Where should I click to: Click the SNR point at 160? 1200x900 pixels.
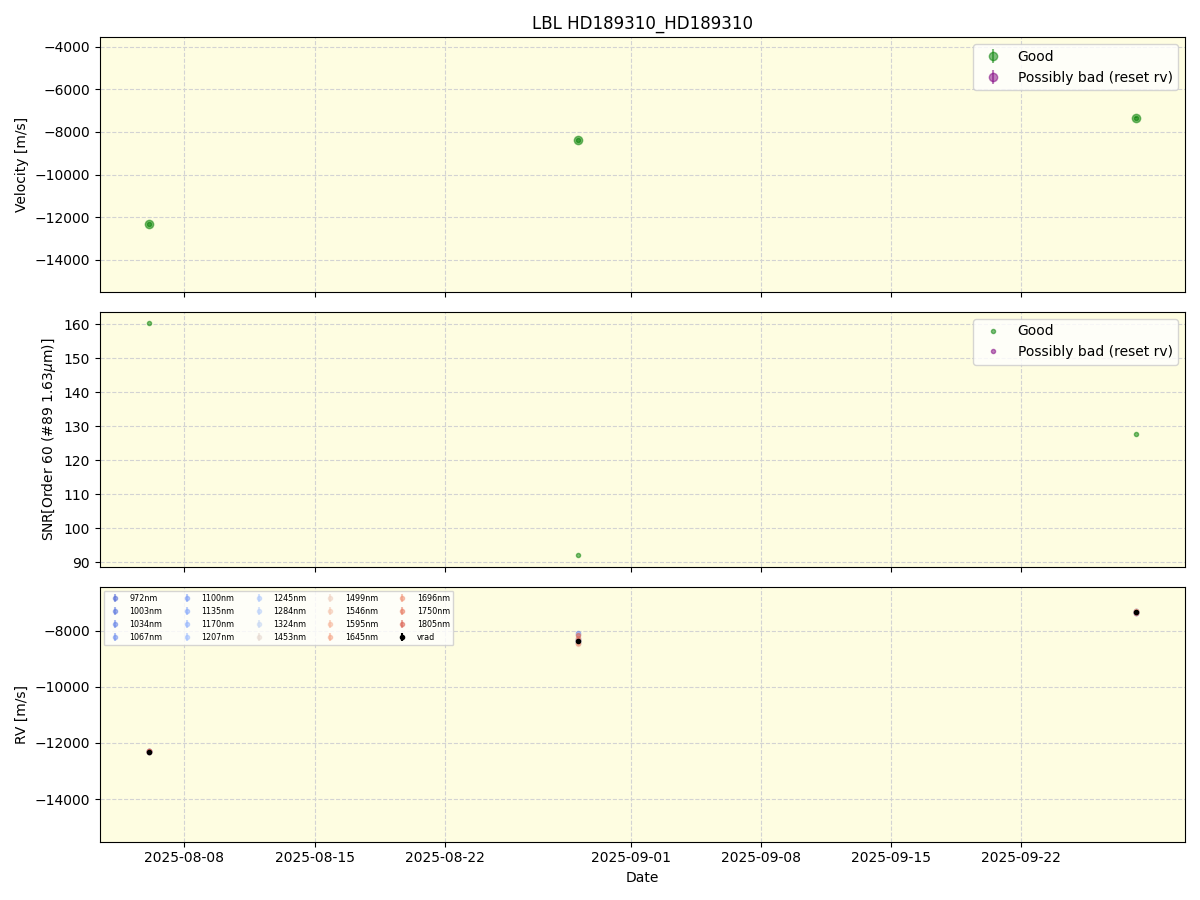[x=149, y=323]
